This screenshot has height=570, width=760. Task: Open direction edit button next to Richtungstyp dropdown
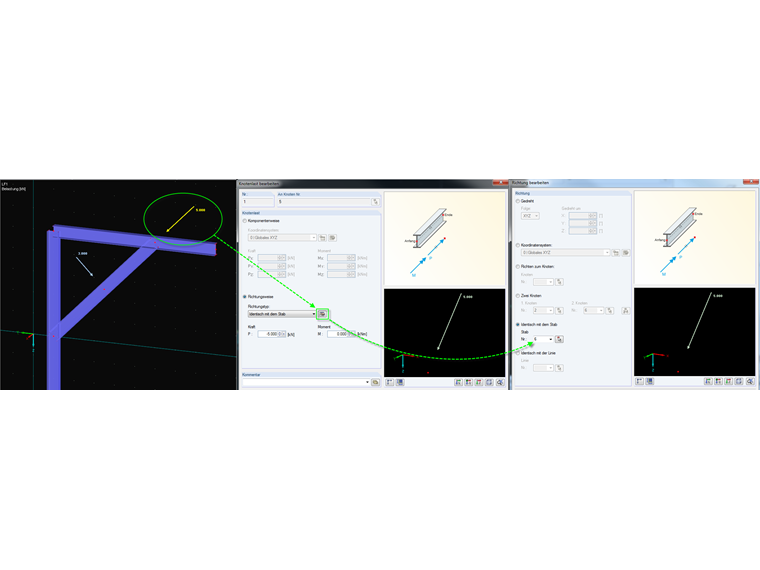point(322,314)
